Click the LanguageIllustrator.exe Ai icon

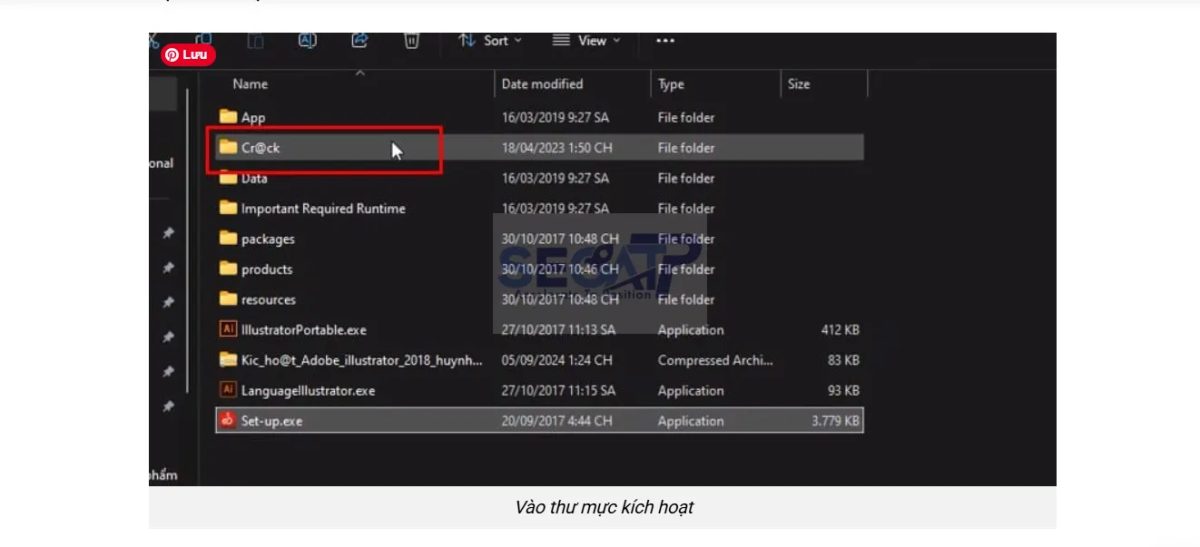(x=228, y=390)
